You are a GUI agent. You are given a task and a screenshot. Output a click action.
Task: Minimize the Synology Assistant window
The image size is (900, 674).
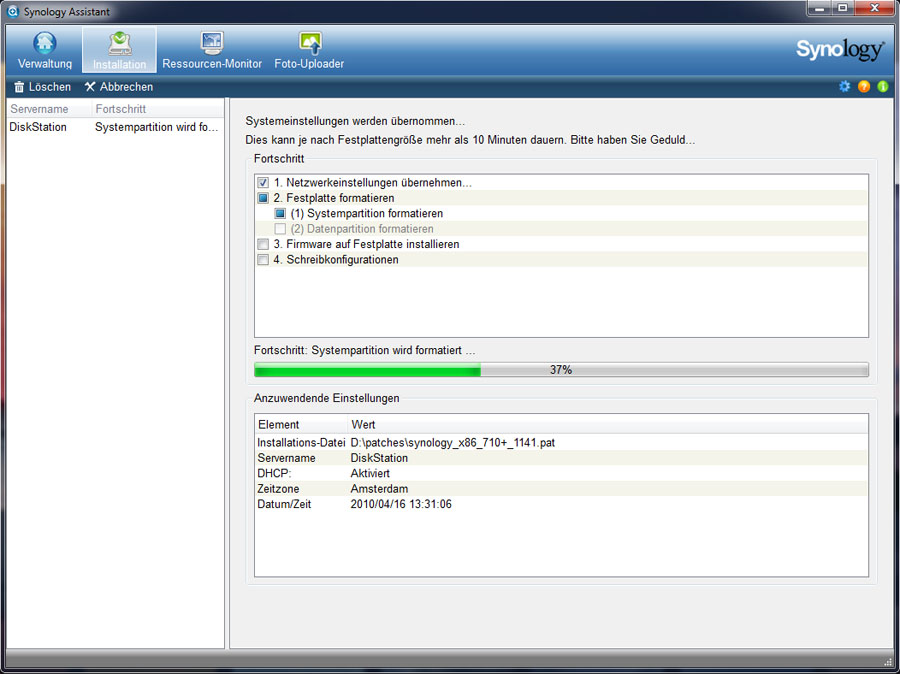(x=820, y=9)
